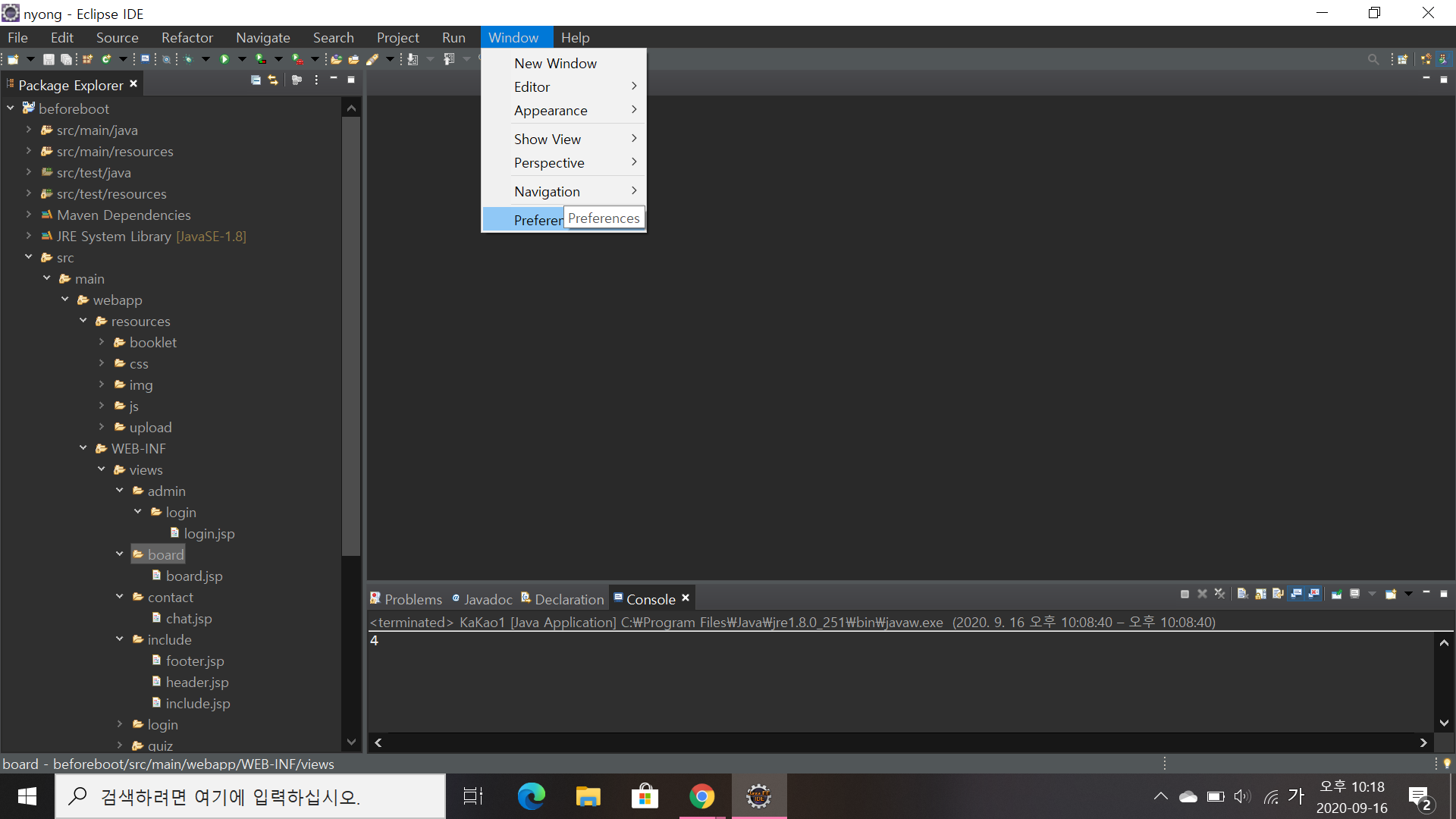Viewport: 1456px width, 819px height.
Task: Pin the Console view
Action: (1336, 594)
